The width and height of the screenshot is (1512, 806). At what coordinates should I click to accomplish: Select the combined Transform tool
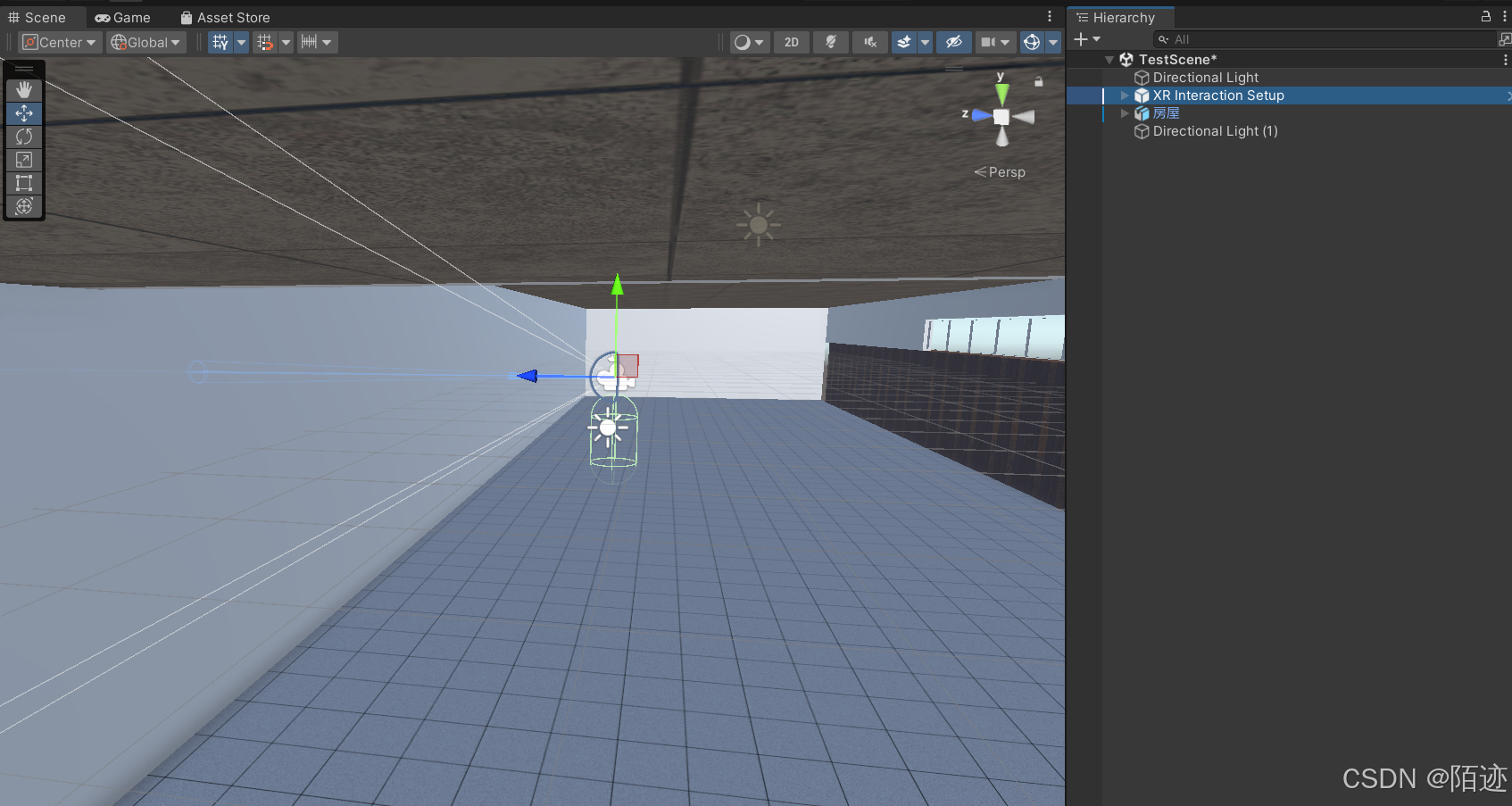tap(24, 206)
